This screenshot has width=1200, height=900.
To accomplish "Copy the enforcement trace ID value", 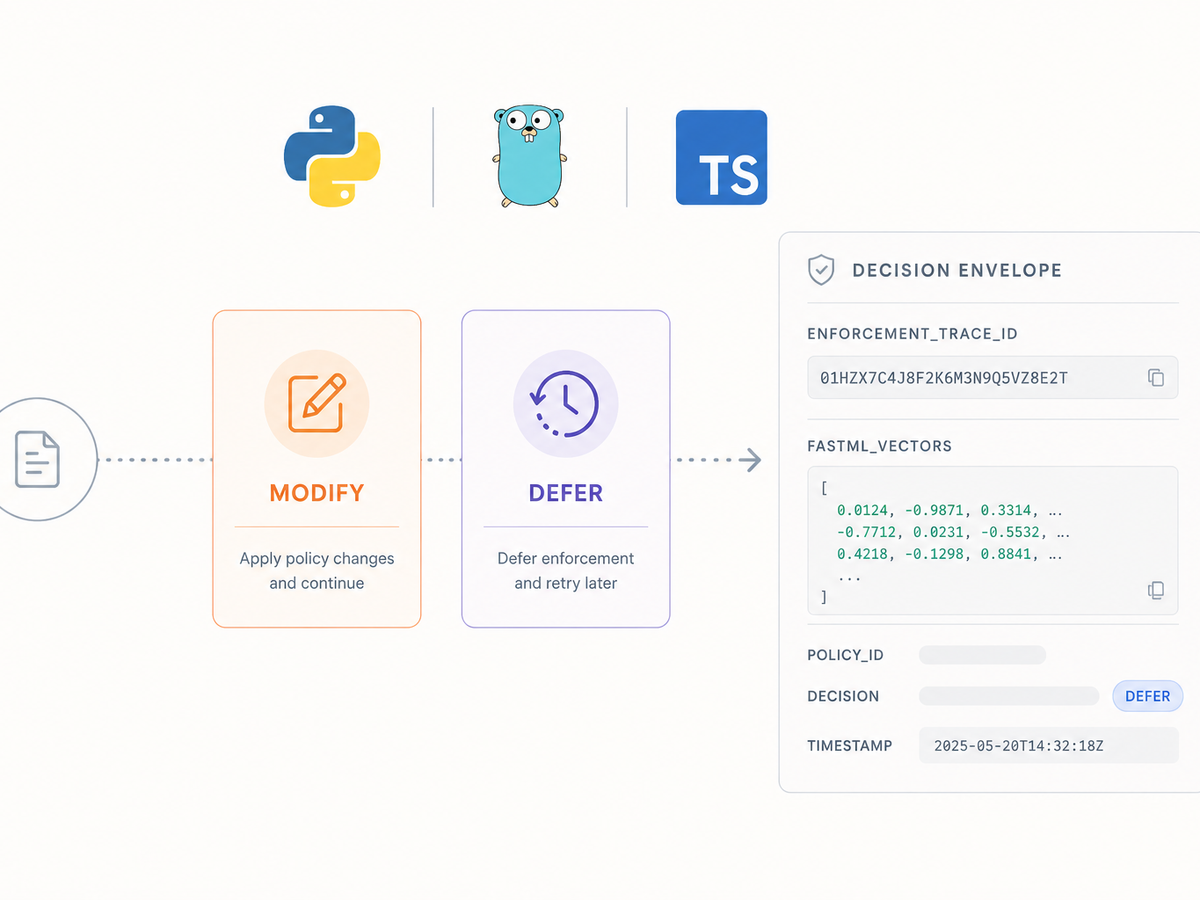I will click(x=1156, y=378).
